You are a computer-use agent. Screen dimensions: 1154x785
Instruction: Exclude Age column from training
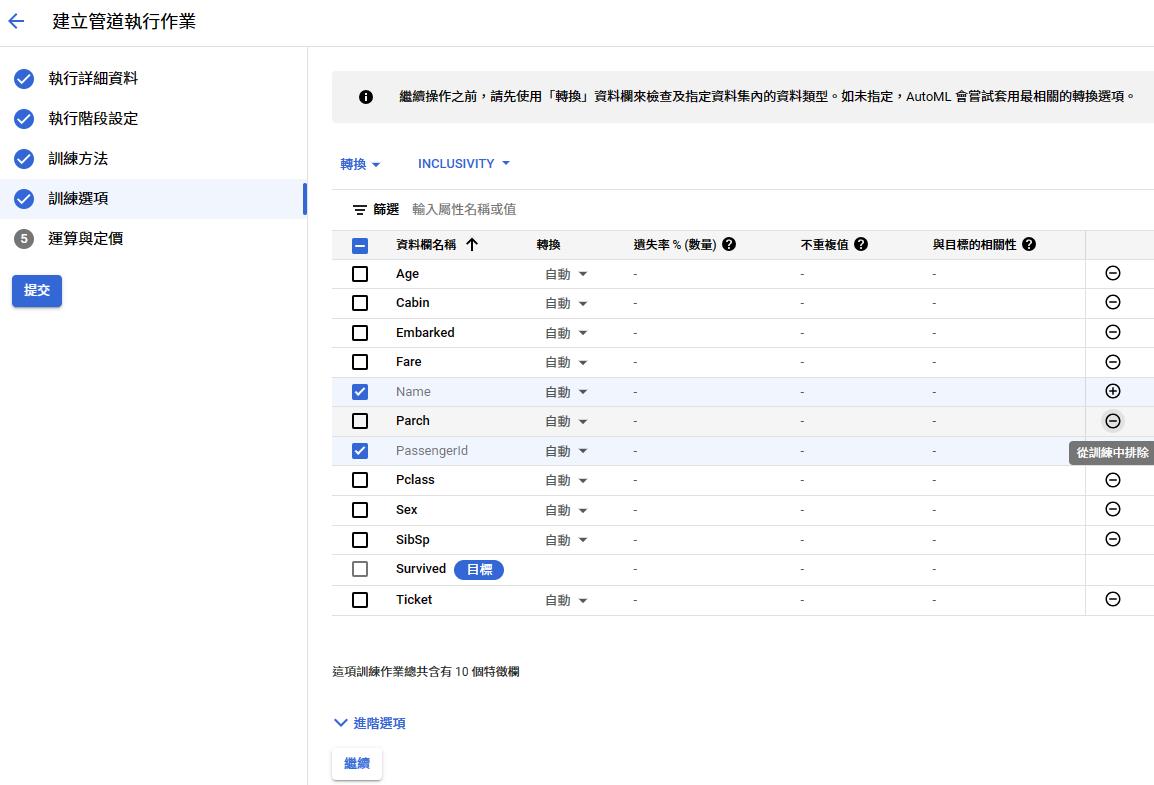coord(1112,273)
